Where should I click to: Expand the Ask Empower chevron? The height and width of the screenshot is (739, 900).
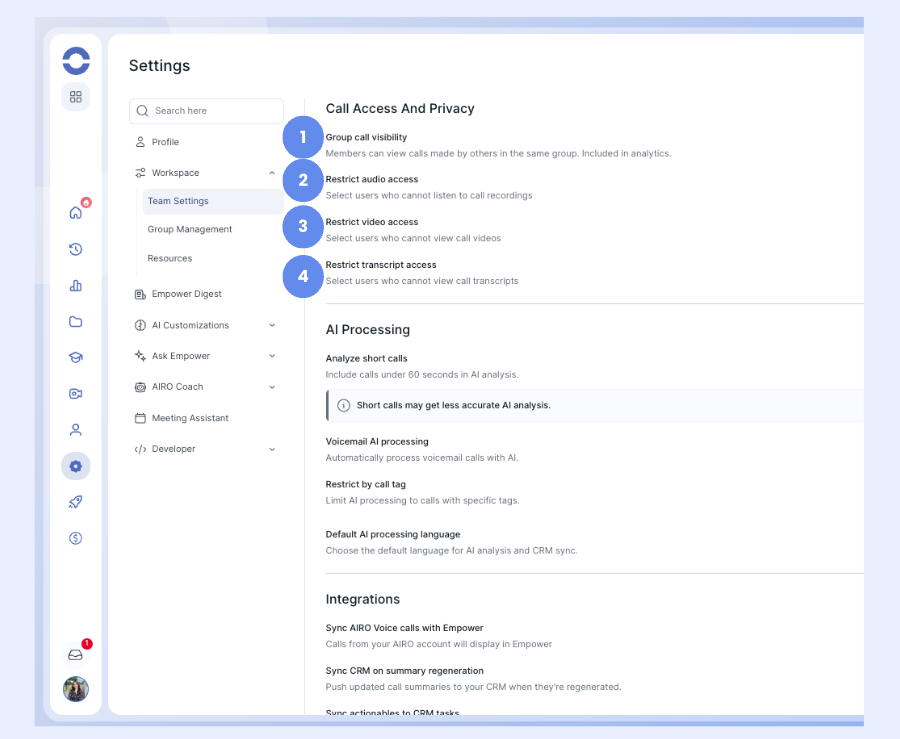pos(272,356)
